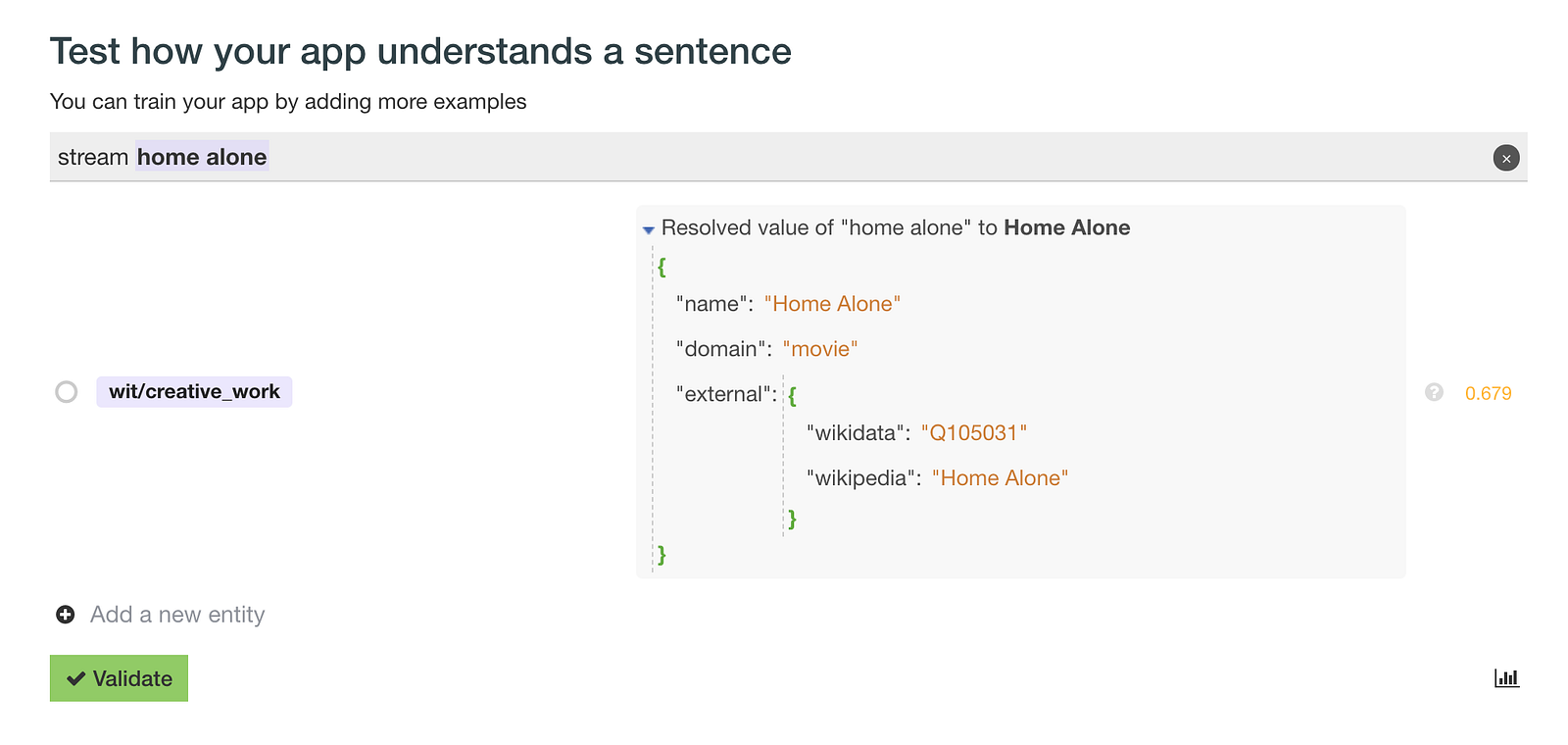Click the wit/creative_work entity tag
1568x745 pixels.
[x=194, y=392]
